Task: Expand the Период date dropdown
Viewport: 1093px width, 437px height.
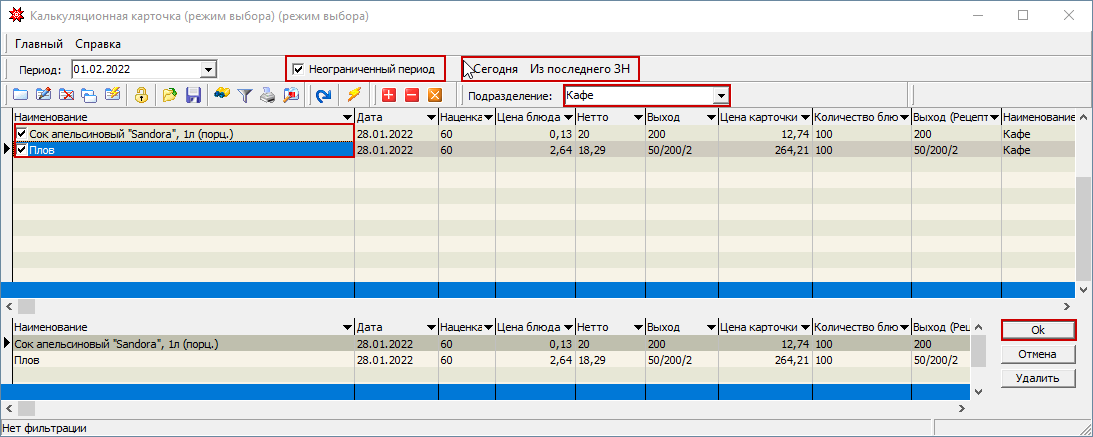Action: tap(208, 70)
